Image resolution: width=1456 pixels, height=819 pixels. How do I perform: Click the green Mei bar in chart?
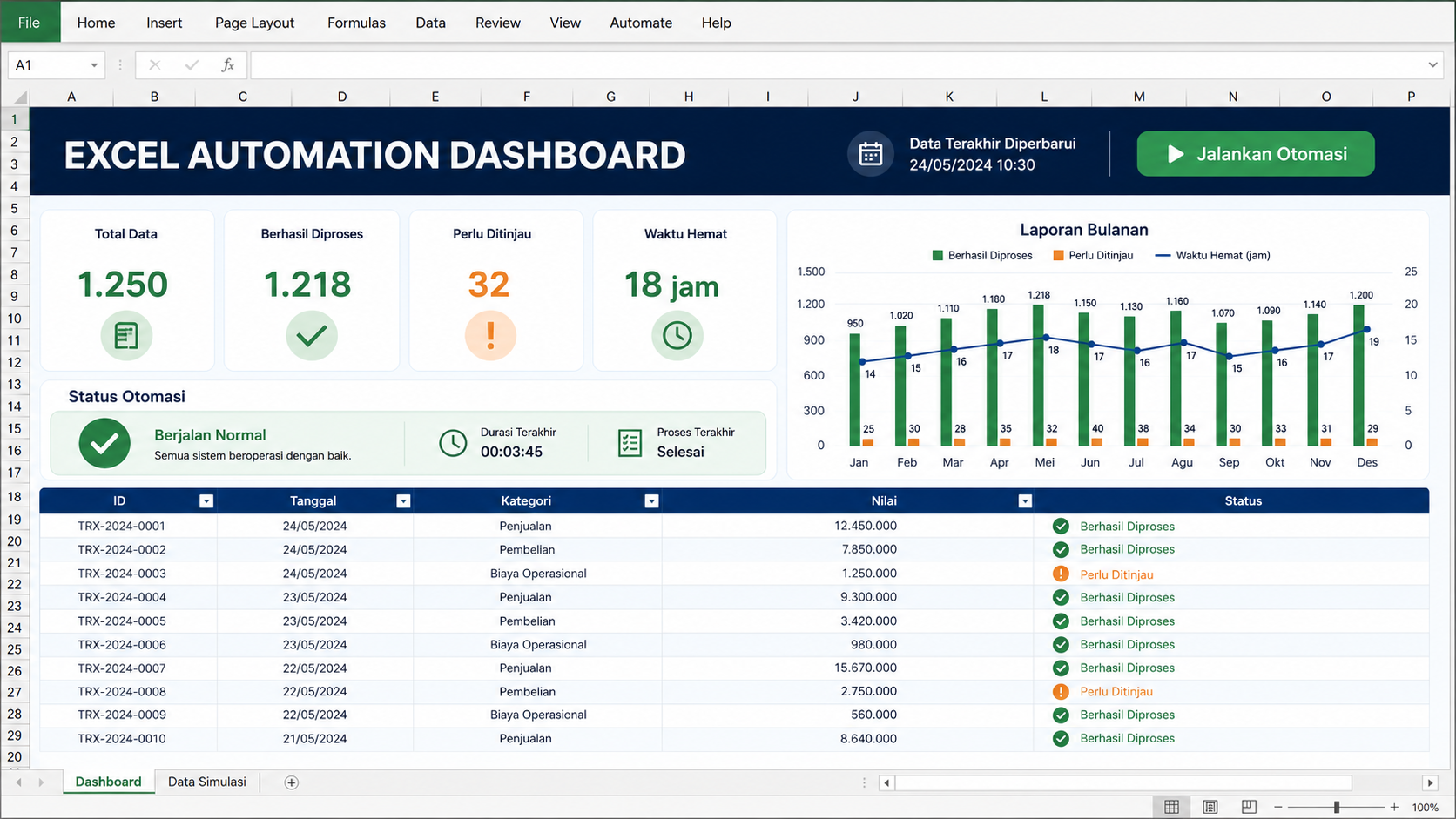1038,374
